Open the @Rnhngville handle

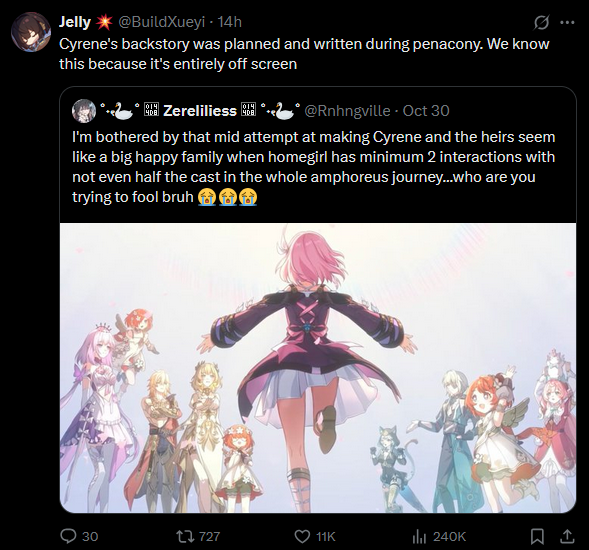point(347,111)
